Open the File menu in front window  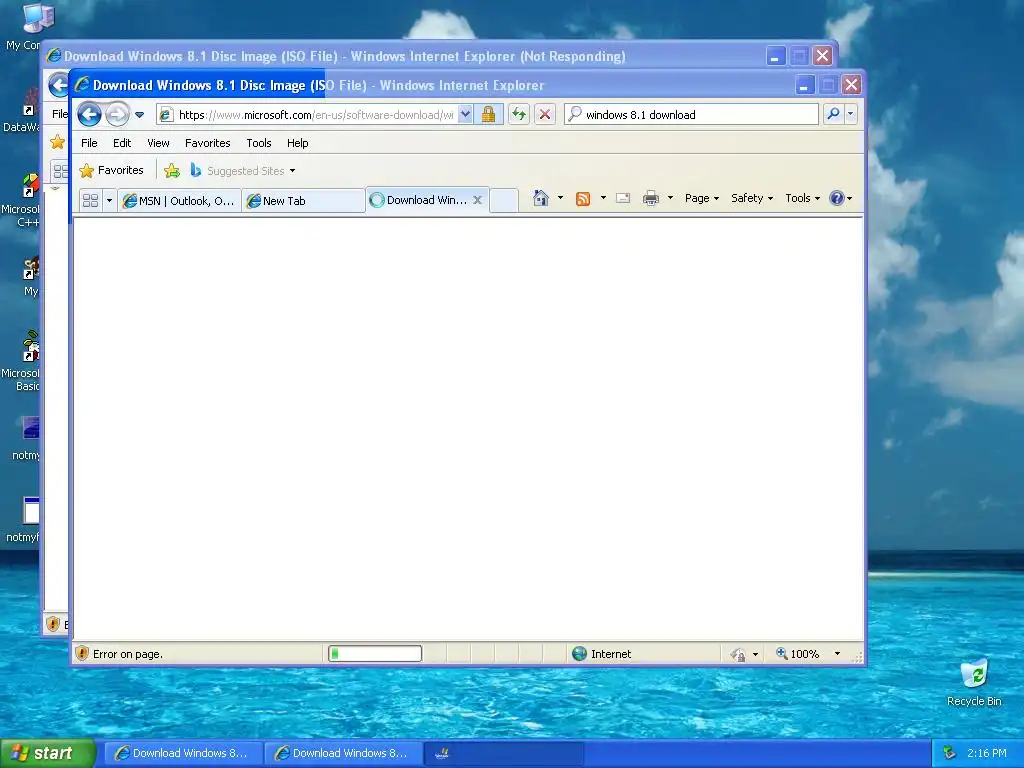point(89,143)
